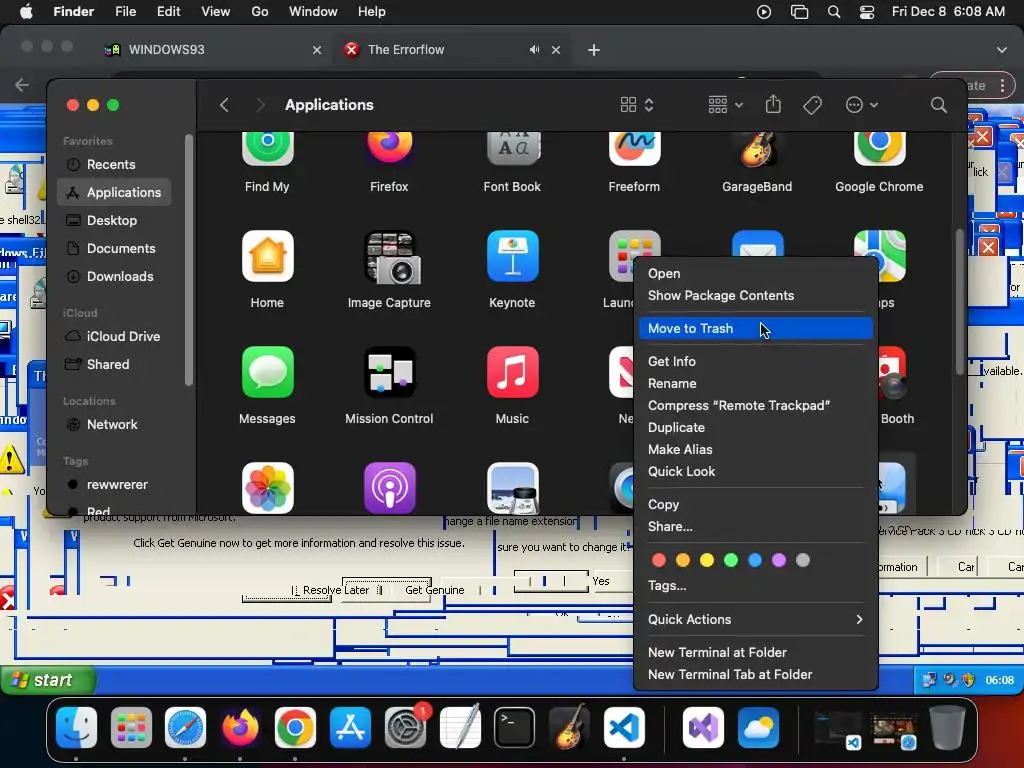Choose Move to Trash
The height and width of the screenshot is (768, 1024).
tap(756, 328)
